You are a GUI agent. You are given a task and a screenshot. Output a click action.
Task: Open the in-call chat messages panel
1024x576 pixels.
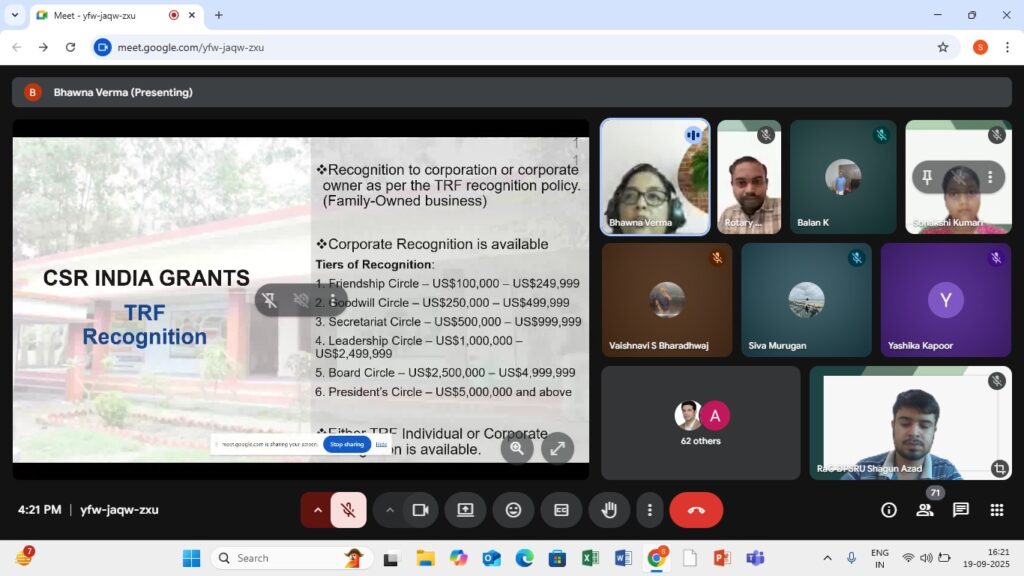[960, 510]
